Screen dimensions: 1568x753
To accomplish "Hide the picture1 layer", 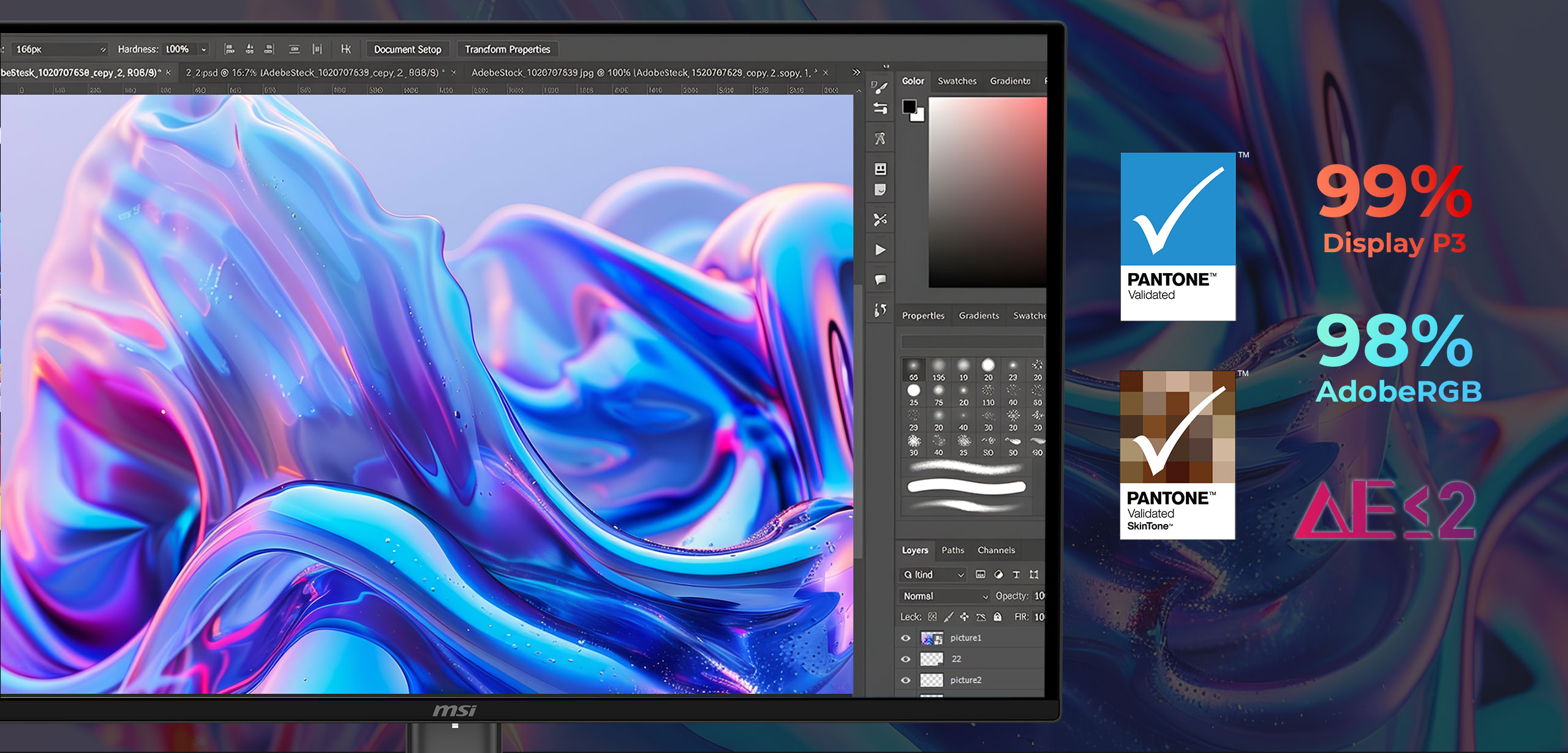I will point(905,638).
